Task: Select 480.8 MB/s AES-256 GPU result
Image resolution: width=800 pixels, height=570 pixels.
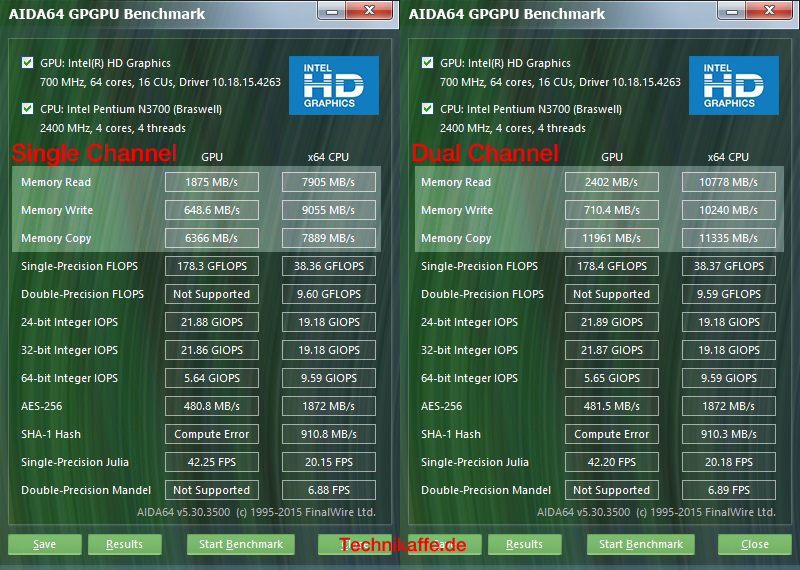Action: click(212, 406)
